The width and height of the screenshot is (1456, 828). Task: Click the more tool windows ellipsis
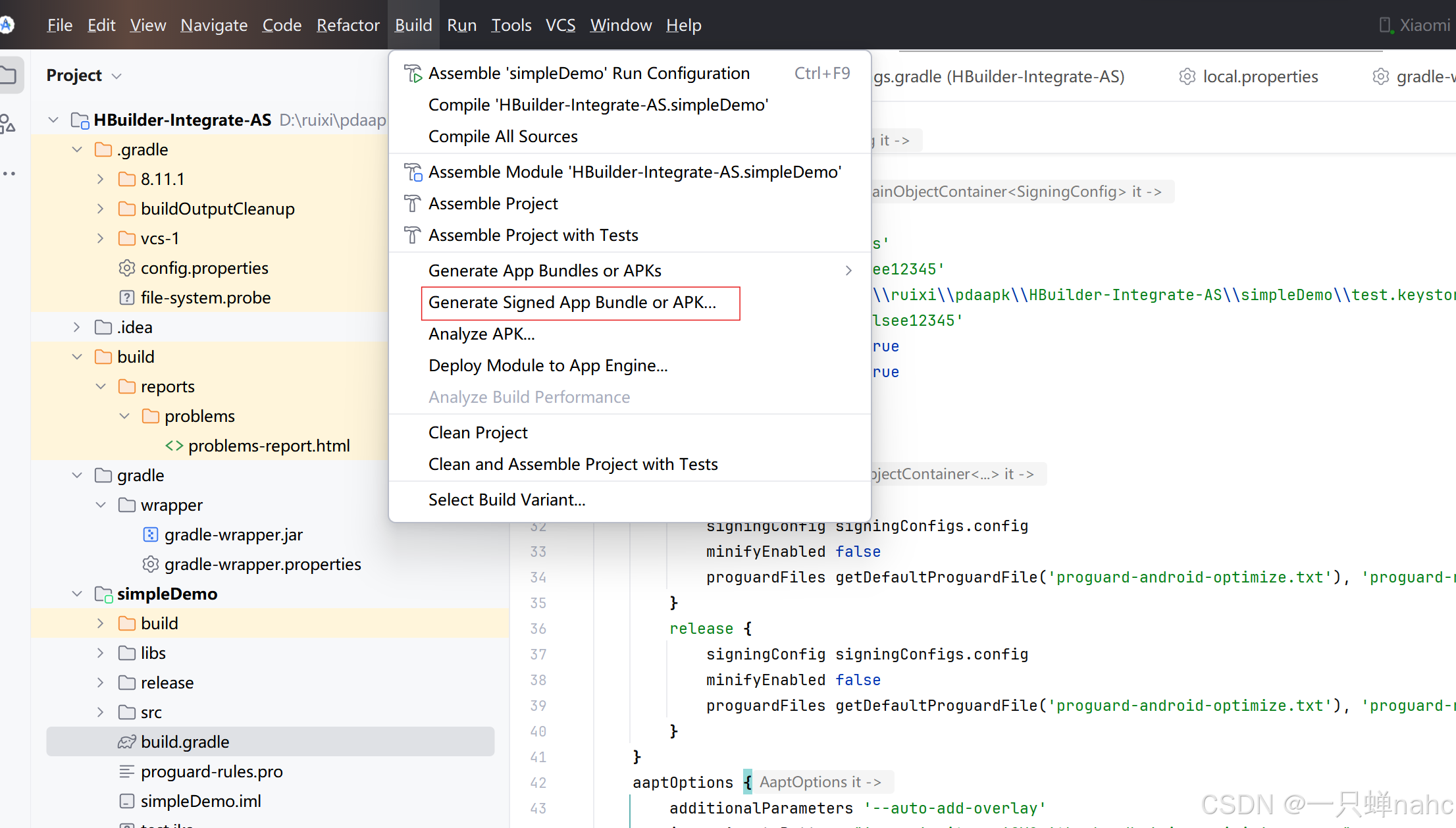pyautogui.click(x=9, y=174)
